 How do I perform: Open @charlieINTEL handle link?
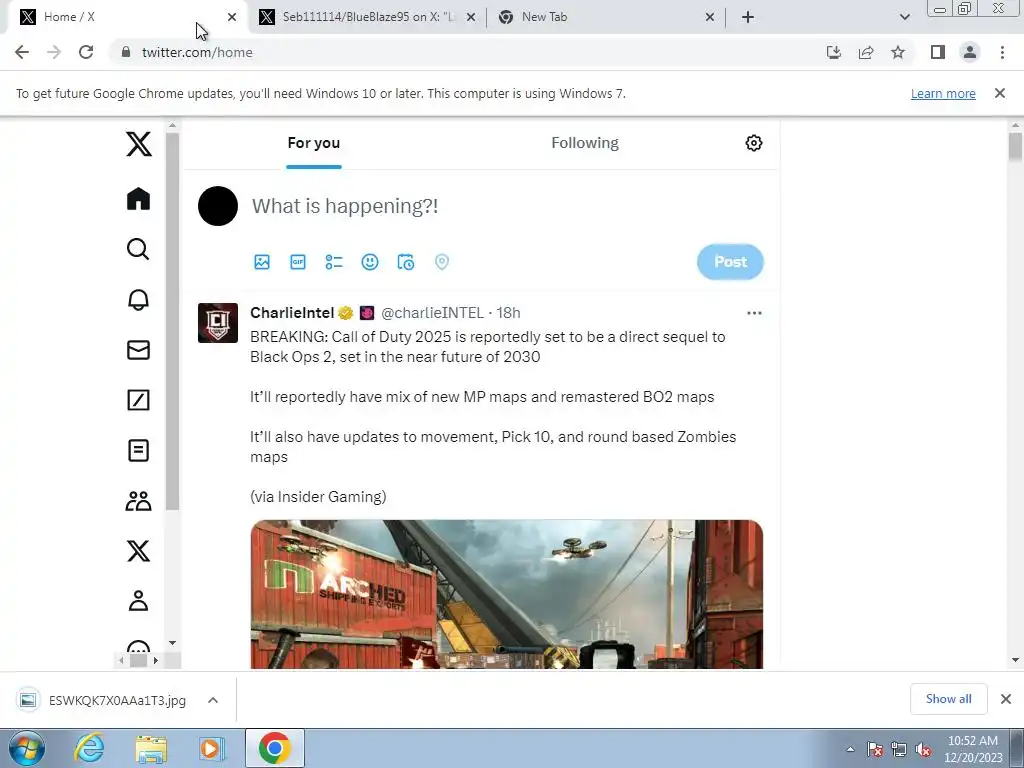[432, 313]
